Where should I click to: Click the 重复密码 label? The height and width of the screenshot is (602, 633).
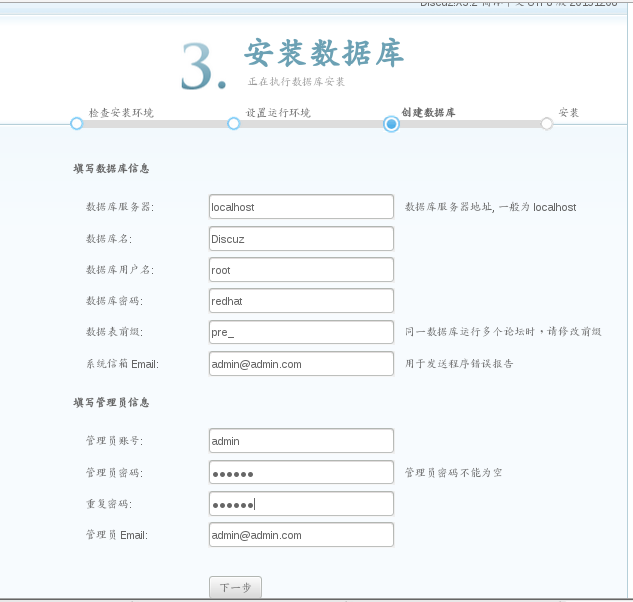click(x=109, y=503)
